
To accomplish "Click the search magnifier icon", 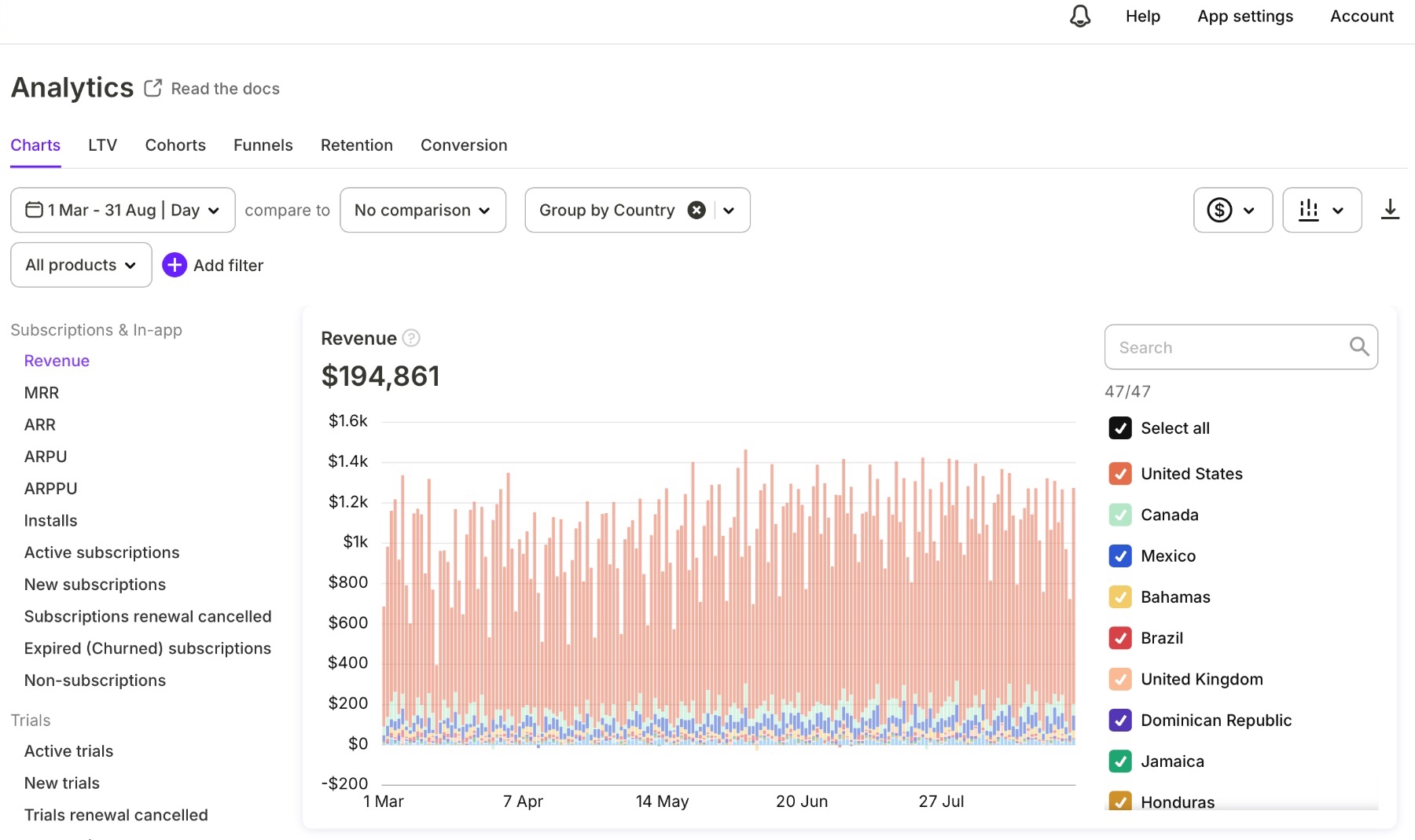I will (x=1359, y=347).
